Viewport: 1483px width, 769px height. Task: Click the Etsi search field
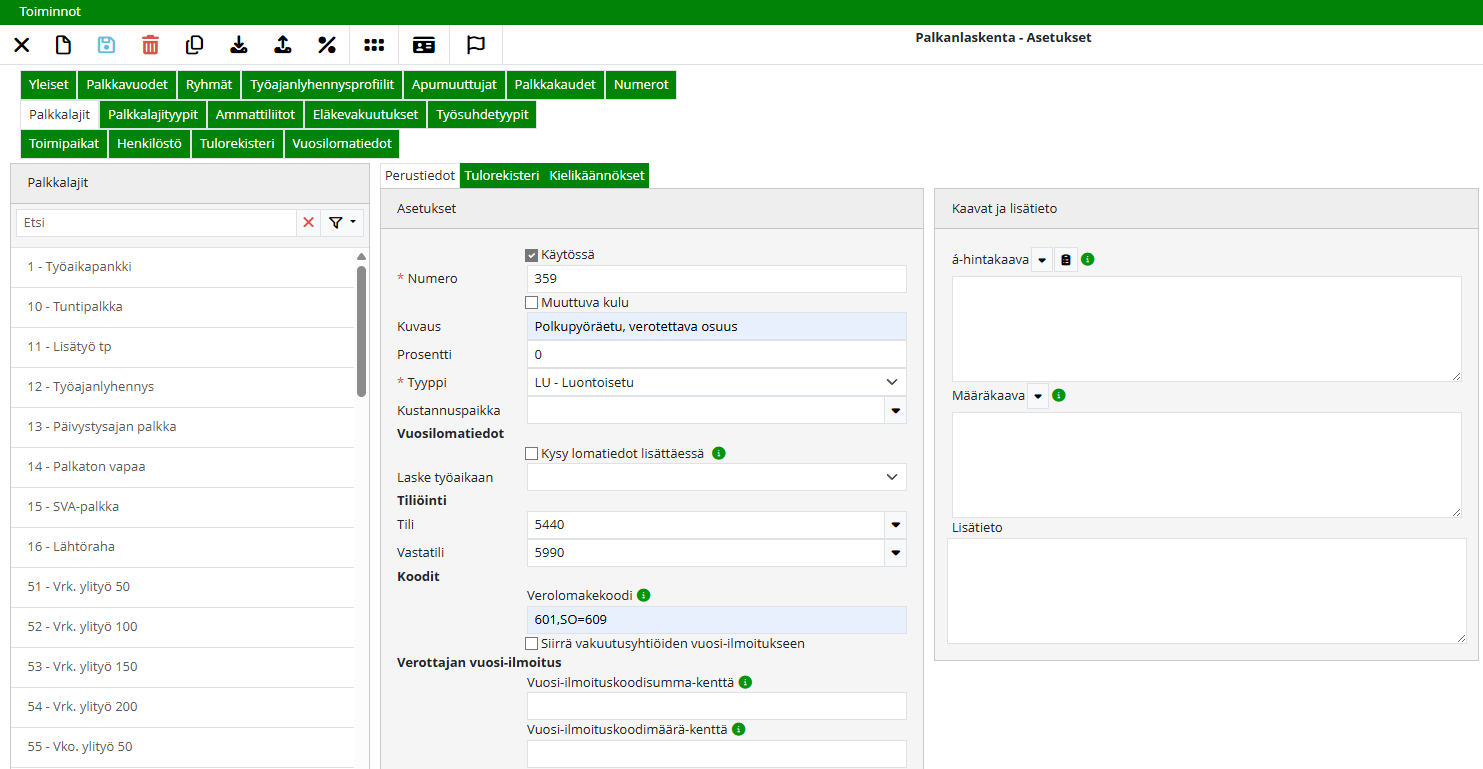(x=155, y=223)
